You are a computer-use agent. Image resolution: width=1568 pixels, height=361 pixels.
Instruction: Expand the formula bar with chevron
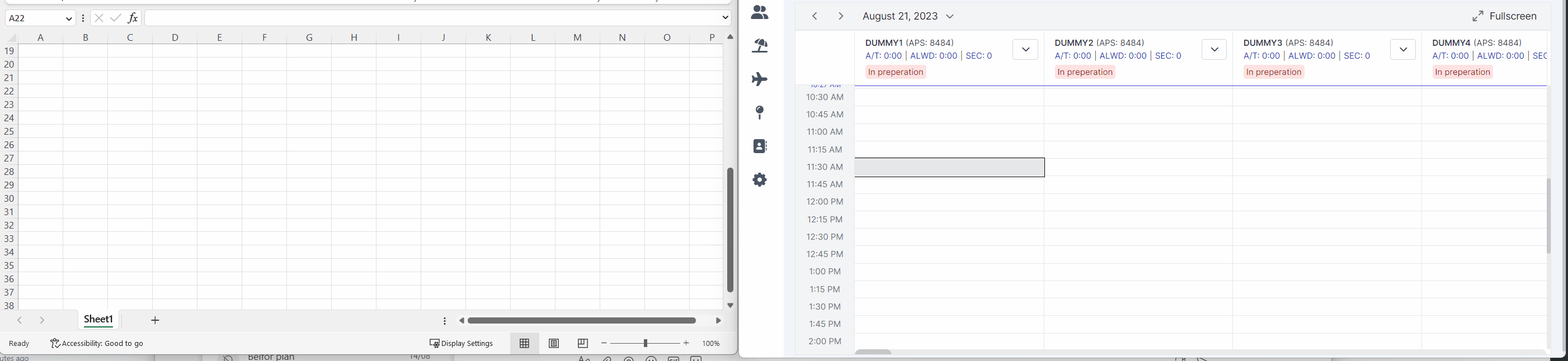click(725, 18)
